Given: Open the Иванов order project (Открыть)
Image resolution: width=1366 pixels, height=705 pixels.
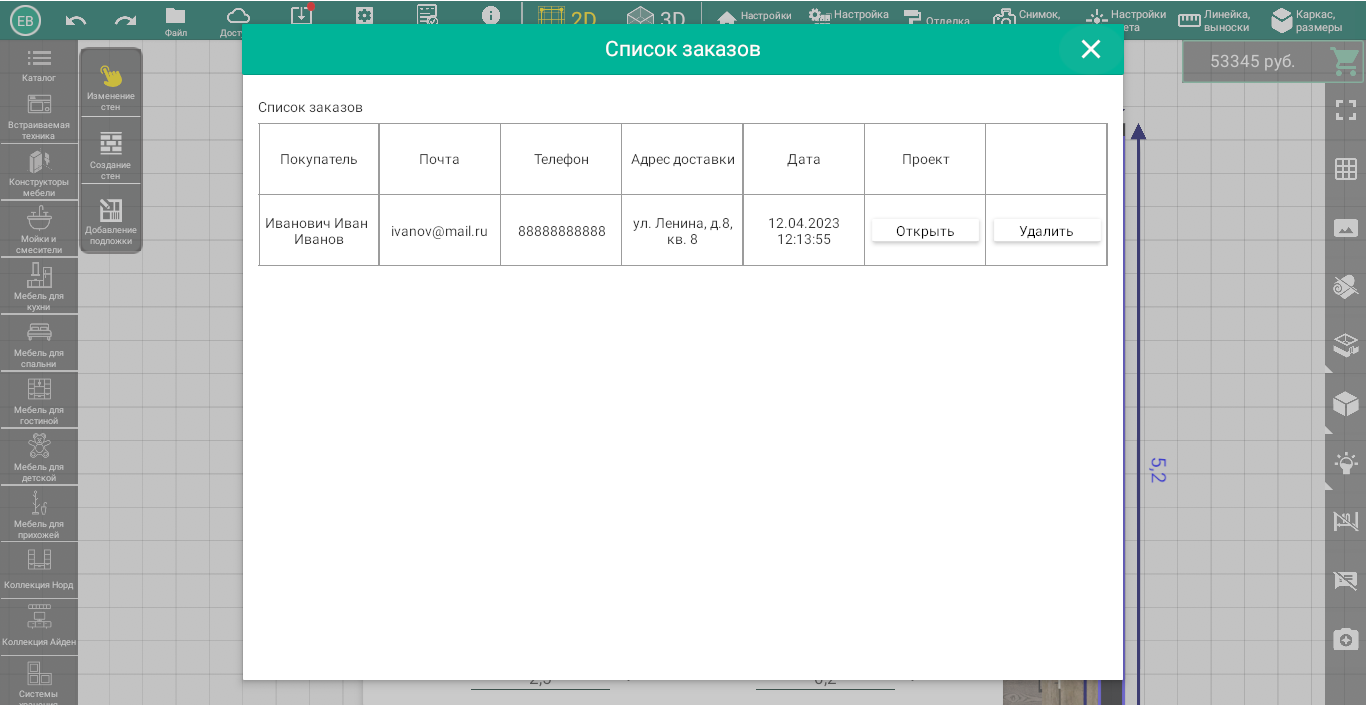Looking at the screenshot, I should [925, 231].
